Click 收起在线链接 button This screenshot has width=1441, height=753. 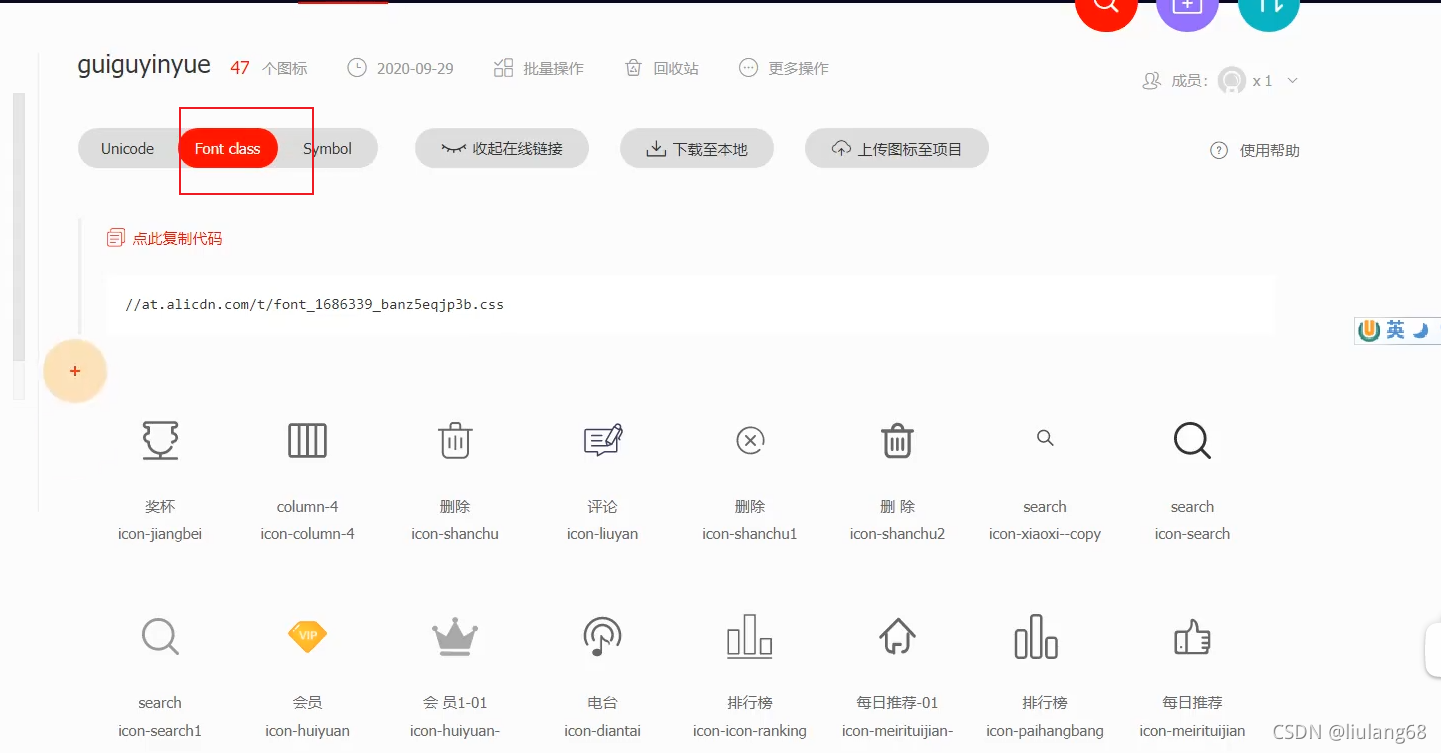(502, 149)
